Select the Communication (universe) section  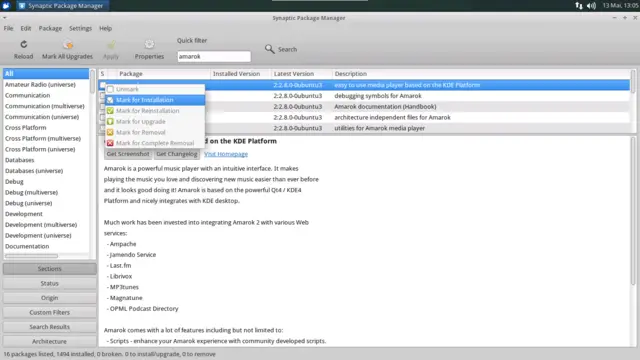point(46,117)
